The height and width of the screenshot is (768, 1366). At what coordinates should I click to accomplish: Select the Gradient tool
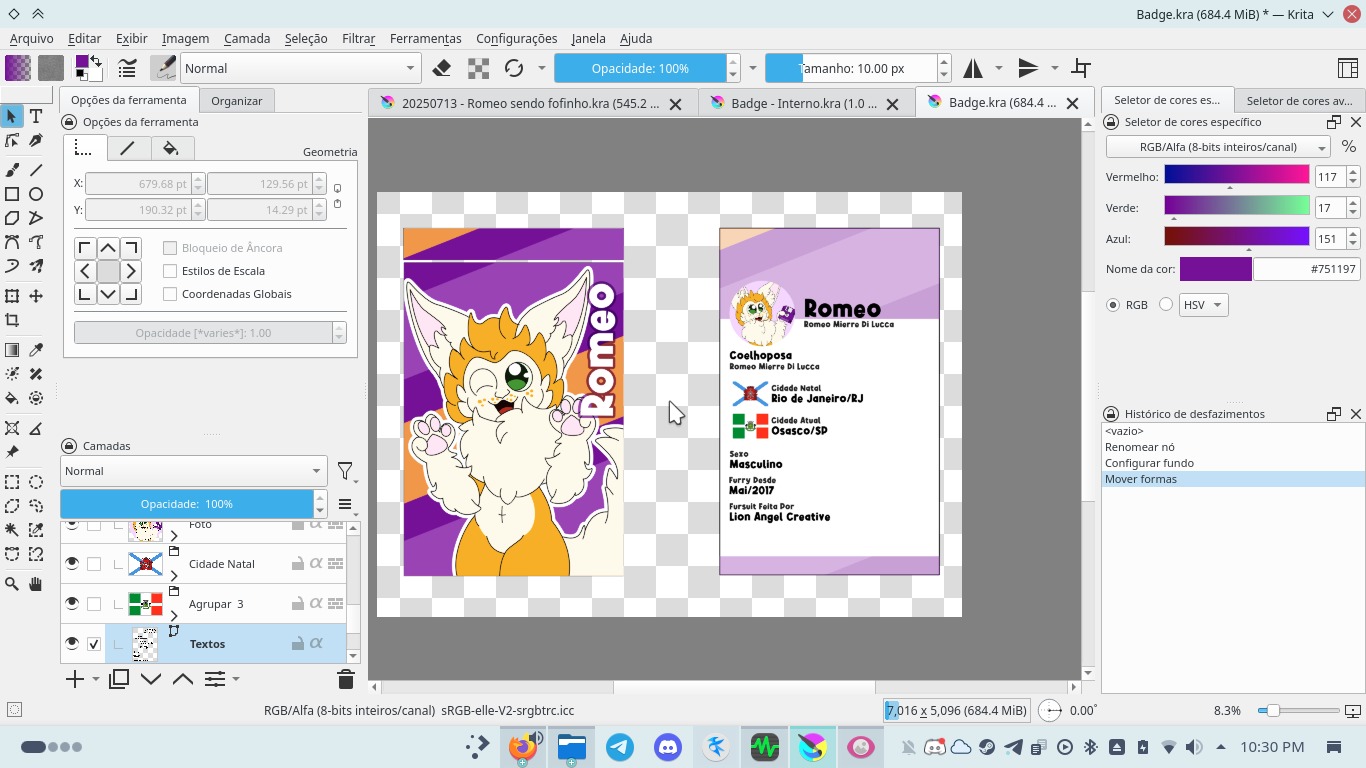click(12, 350)
